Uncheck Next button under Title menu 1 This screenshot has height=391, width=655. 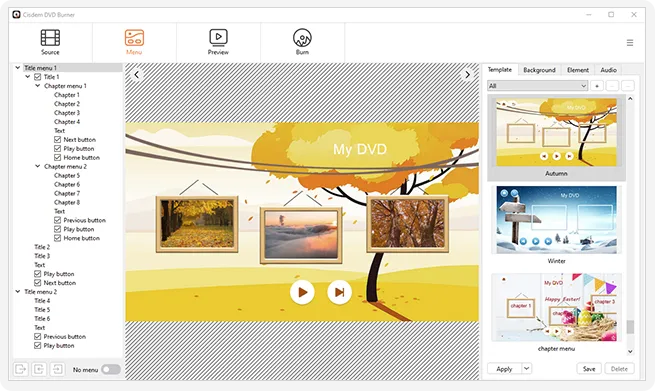pos(38,283)
